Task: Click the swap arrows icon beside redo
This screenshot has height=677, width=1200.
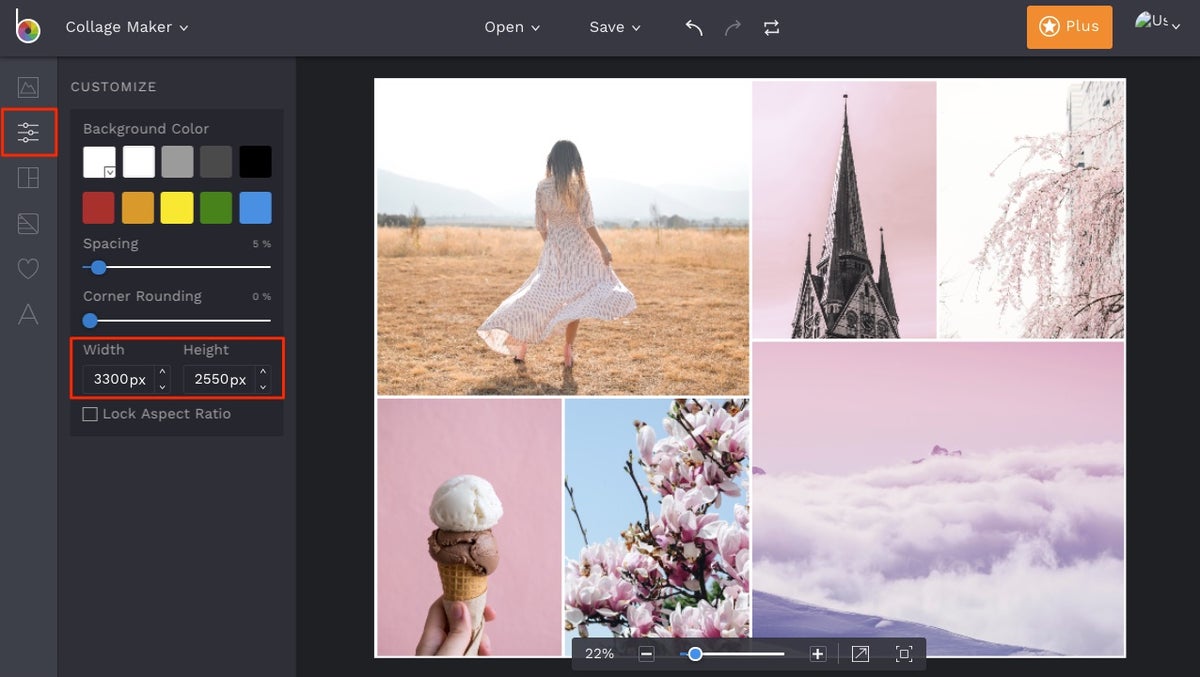Action: pos(770,27)
